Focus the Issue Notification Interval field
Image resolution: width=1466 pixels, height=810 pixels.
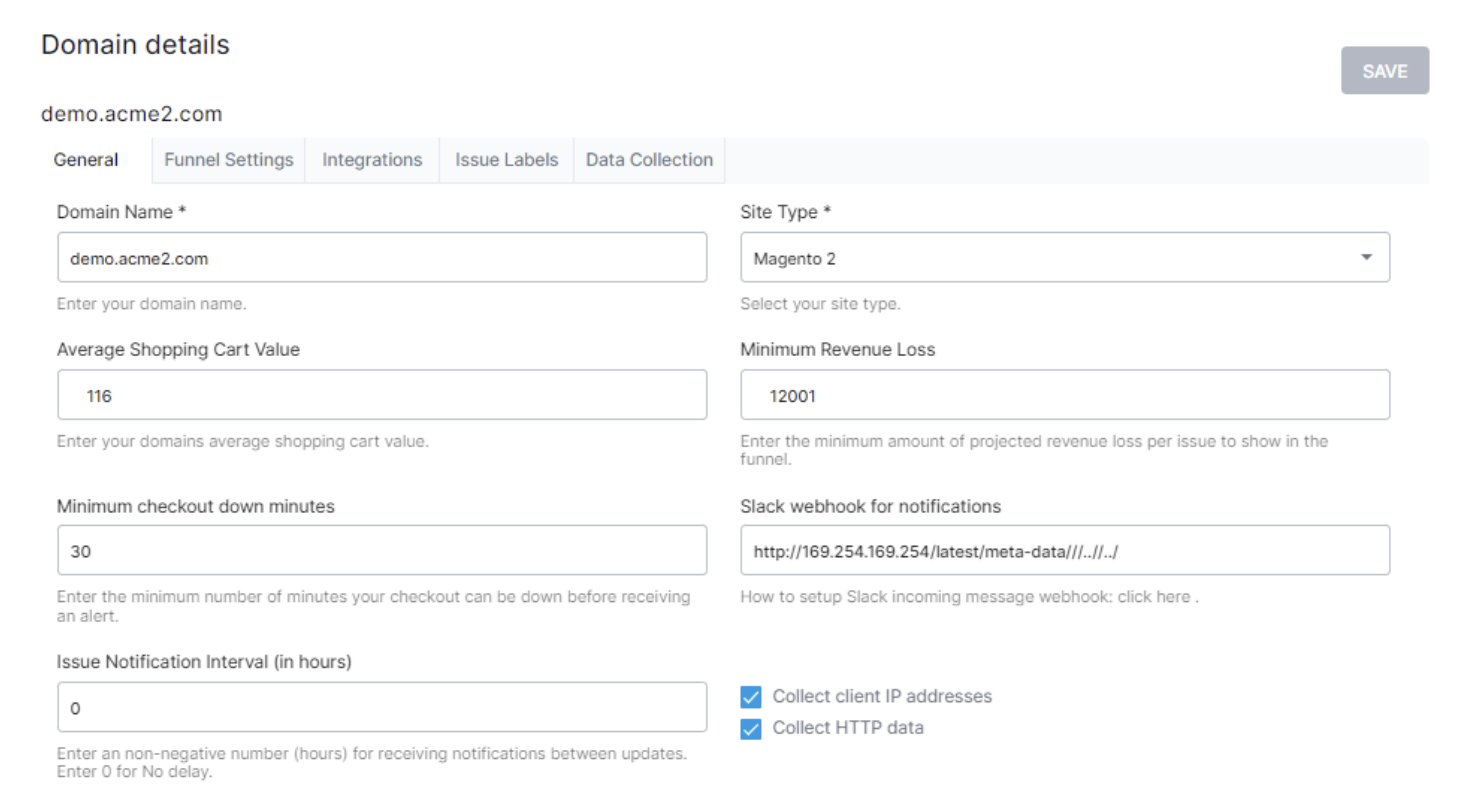(381, 708)
